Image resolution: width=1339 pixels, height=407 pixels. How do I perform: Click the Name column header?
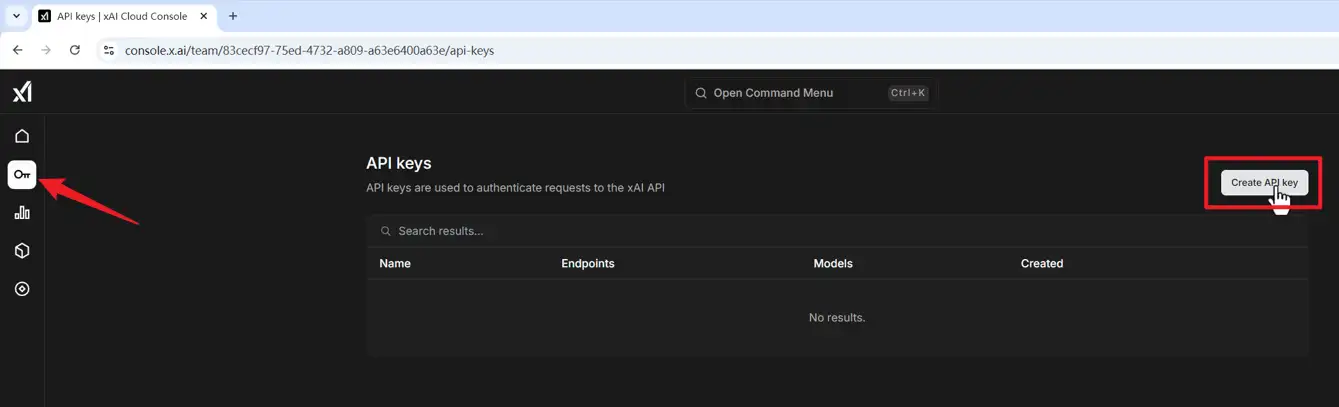click(395, 264)
